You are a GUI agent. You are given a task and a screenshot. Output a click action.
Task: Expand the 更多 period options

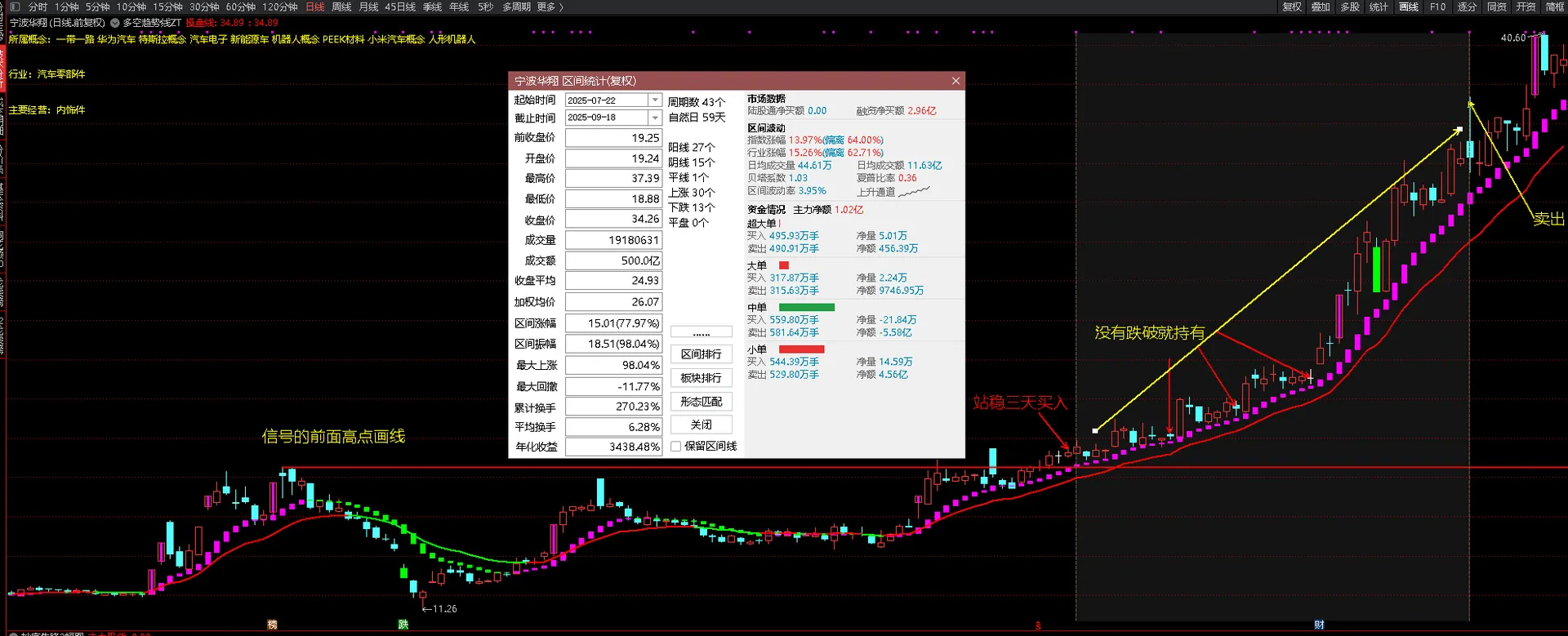pos(546,7)
